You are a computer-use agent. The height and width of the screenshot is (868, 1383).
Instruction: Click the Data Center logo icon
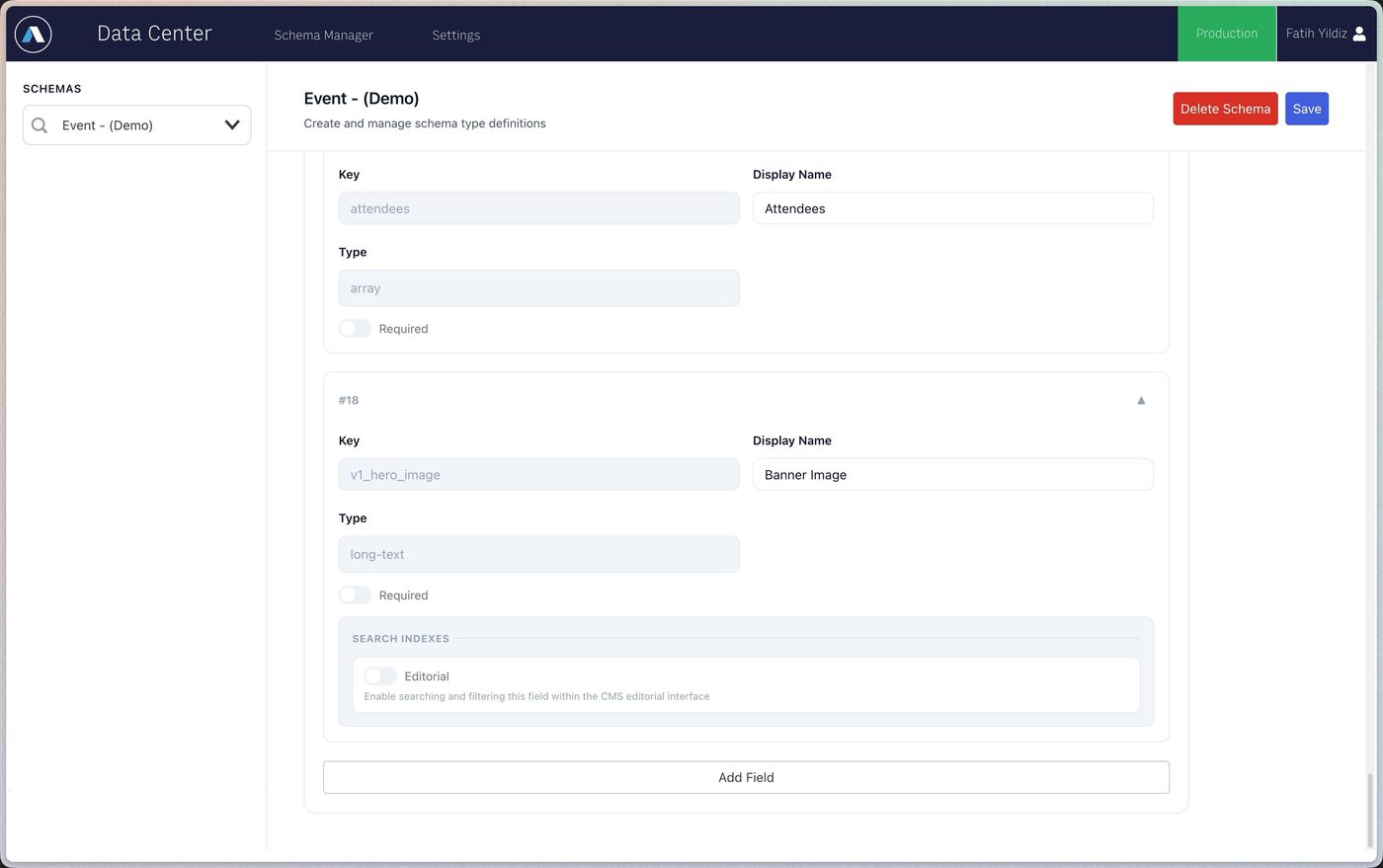34,35
